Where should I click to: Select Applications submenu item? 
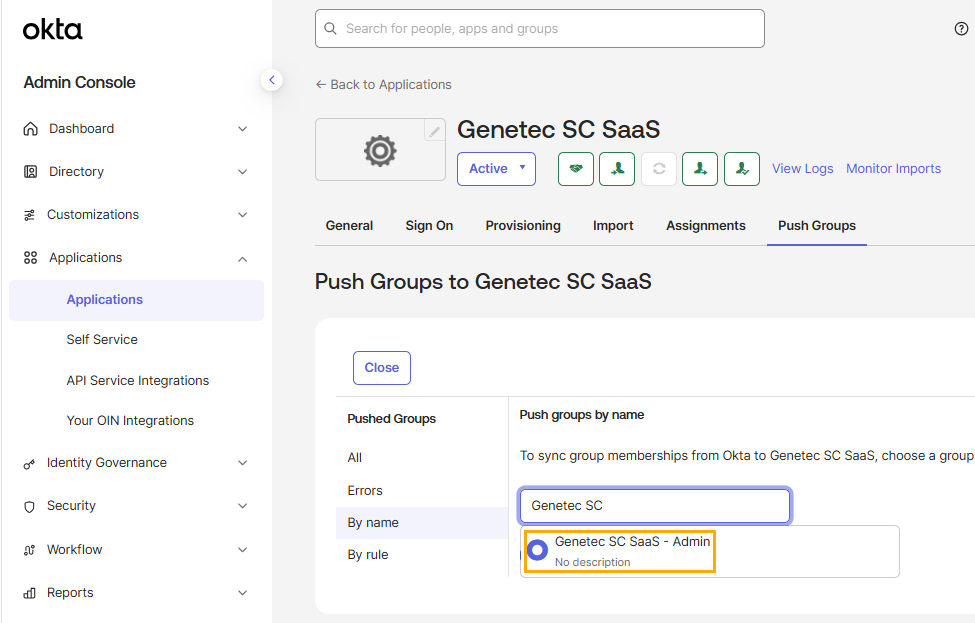[x=136, y=300]
